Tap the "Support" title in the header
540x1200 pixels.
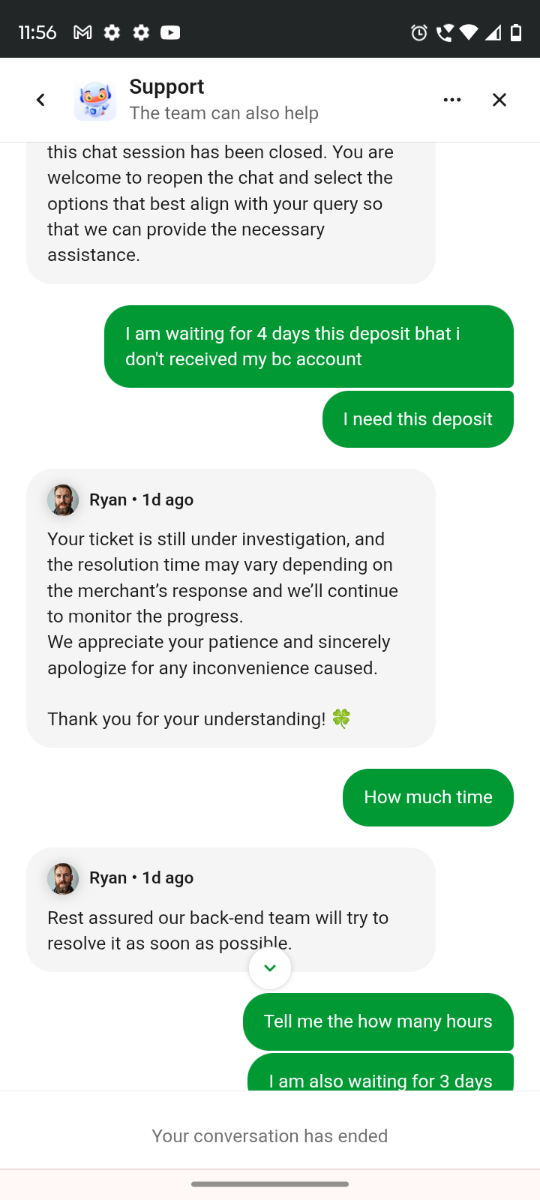point(167,87)
